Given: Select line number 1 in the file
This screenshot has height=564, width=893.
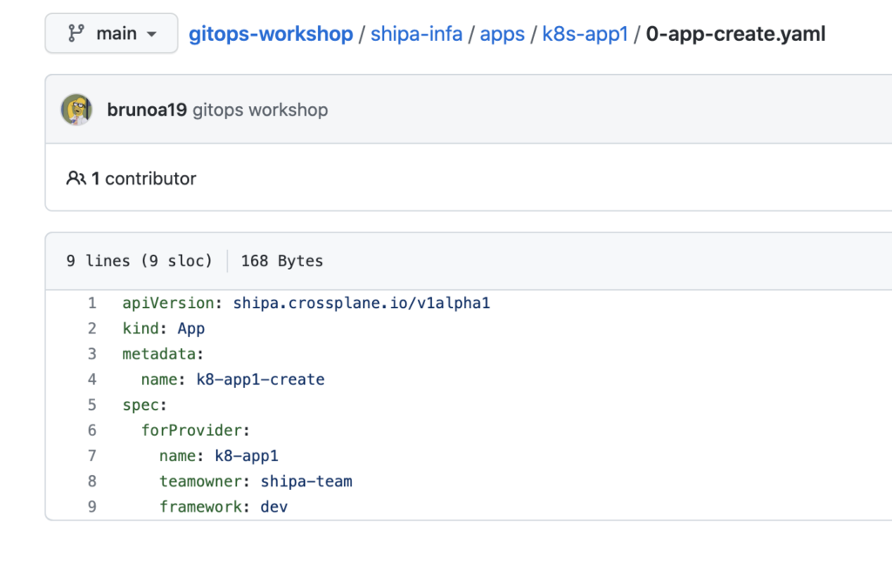Looking at the screenshot, I should point(92,303).
